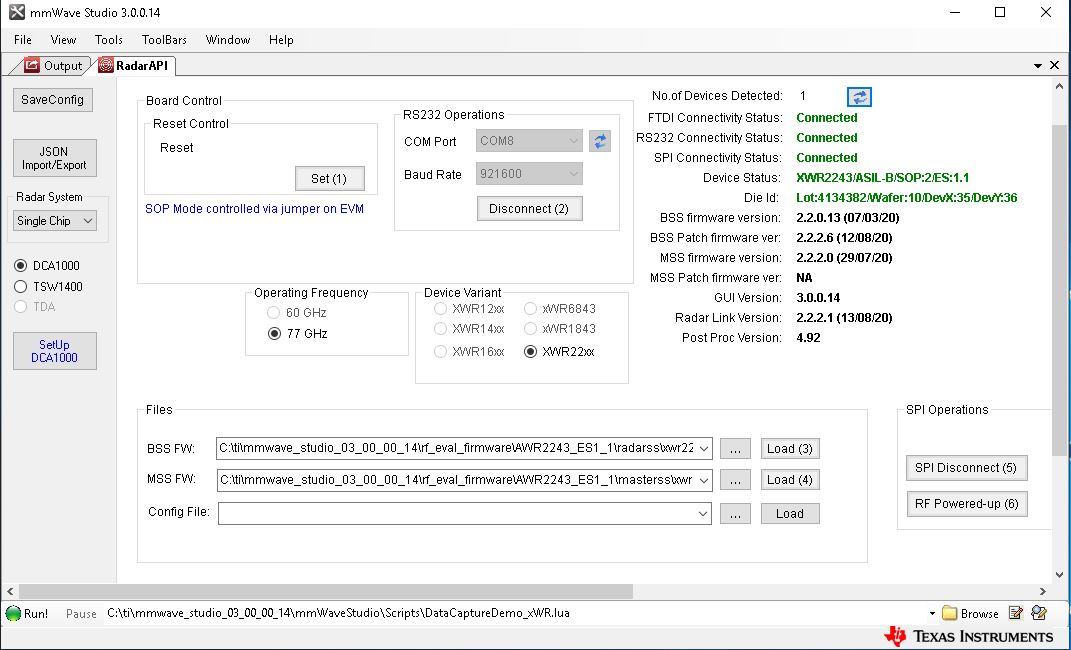Screen dimensions: 1071x650
Task: Click the horizontal scrollbar thumb
Action: [326, 591]
